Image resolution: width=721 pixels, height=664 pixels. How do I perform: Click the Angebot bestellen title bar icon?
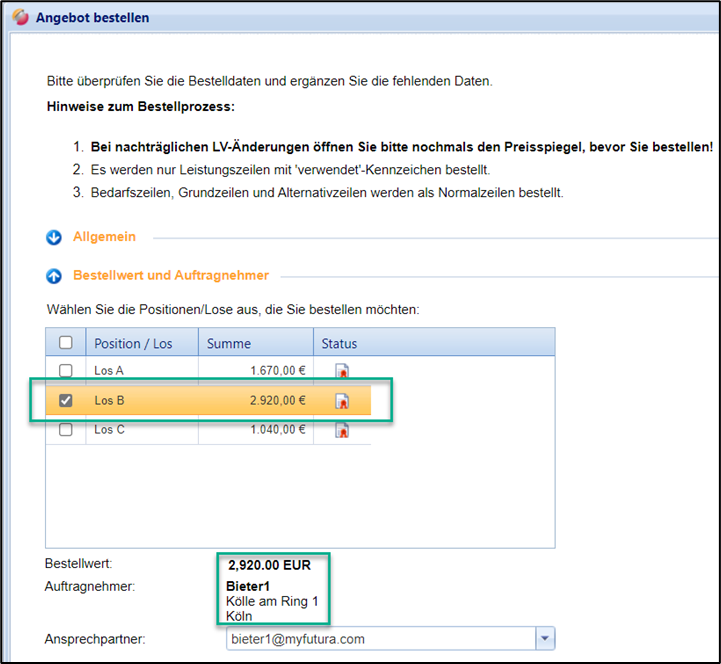(20, 18)
